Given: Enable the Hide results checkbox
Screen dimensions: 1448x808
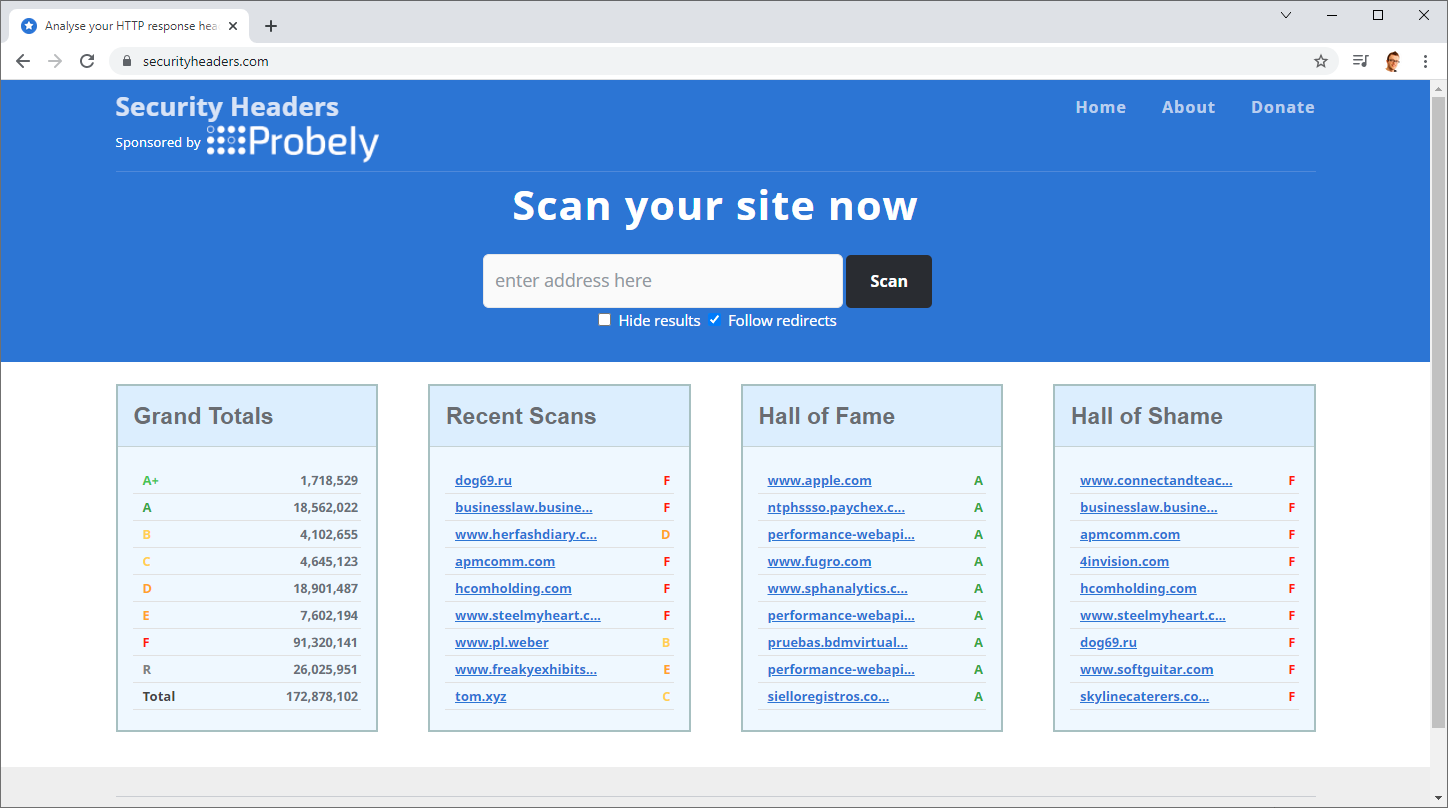Looking at the screenshot, I should [x=604, y=320].
